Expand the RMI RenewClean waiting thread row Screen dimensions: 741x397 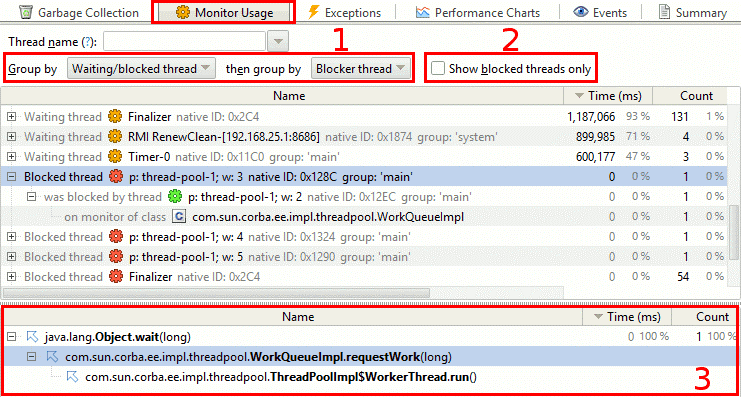(x=12, y=137)
